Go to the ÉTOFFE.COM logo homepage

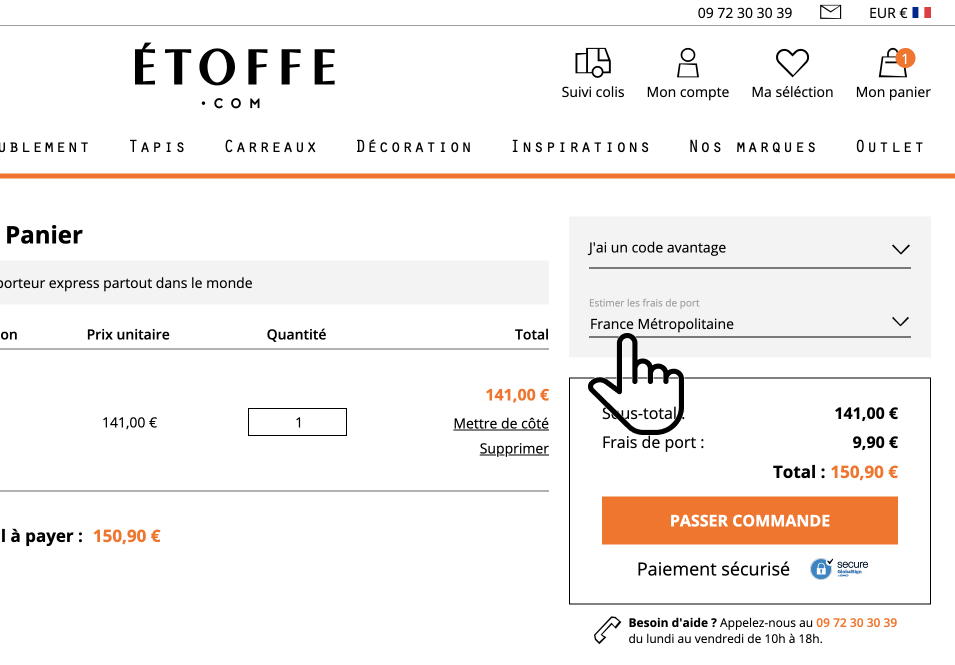(234, 76)
